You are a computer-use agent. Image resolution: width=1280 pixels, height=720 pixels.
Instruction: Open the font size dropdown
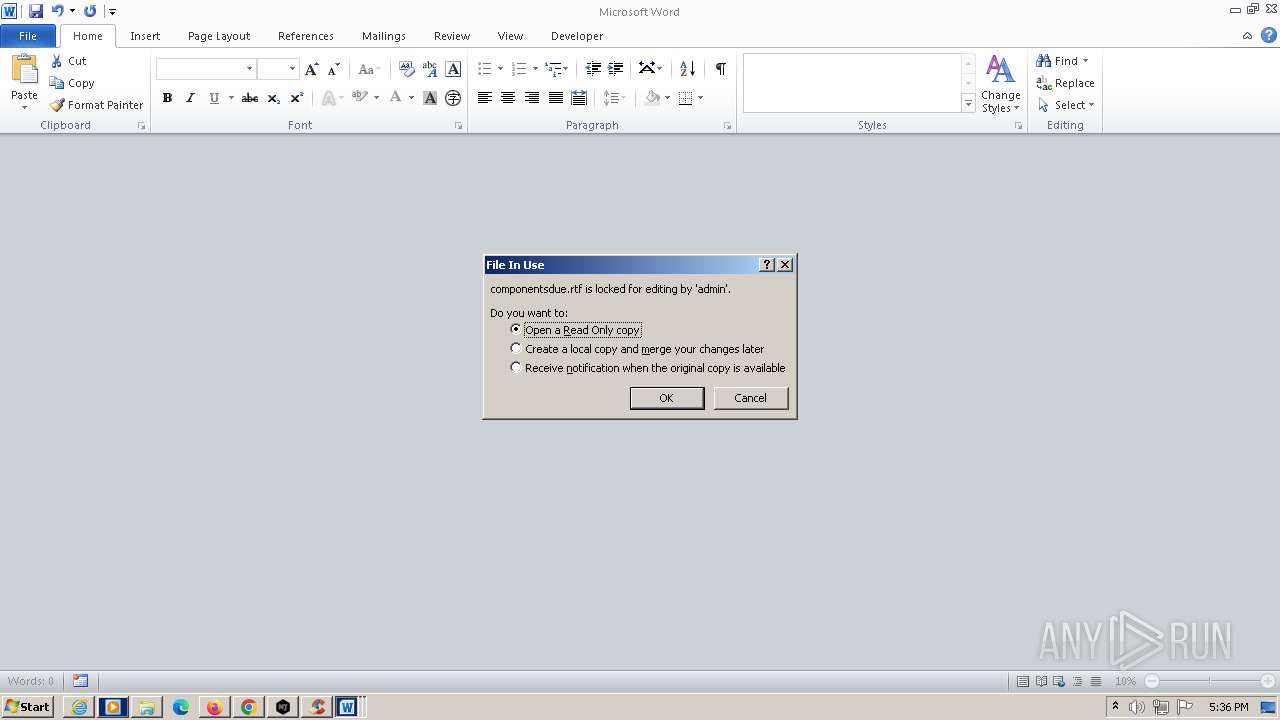292,69
